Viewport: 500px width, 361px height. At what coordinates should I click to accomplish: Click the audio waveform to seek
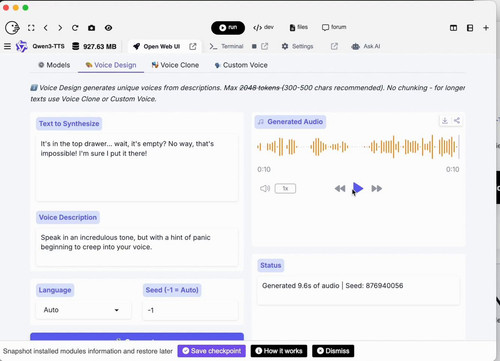pyautogui.click(x=358, y=147)
